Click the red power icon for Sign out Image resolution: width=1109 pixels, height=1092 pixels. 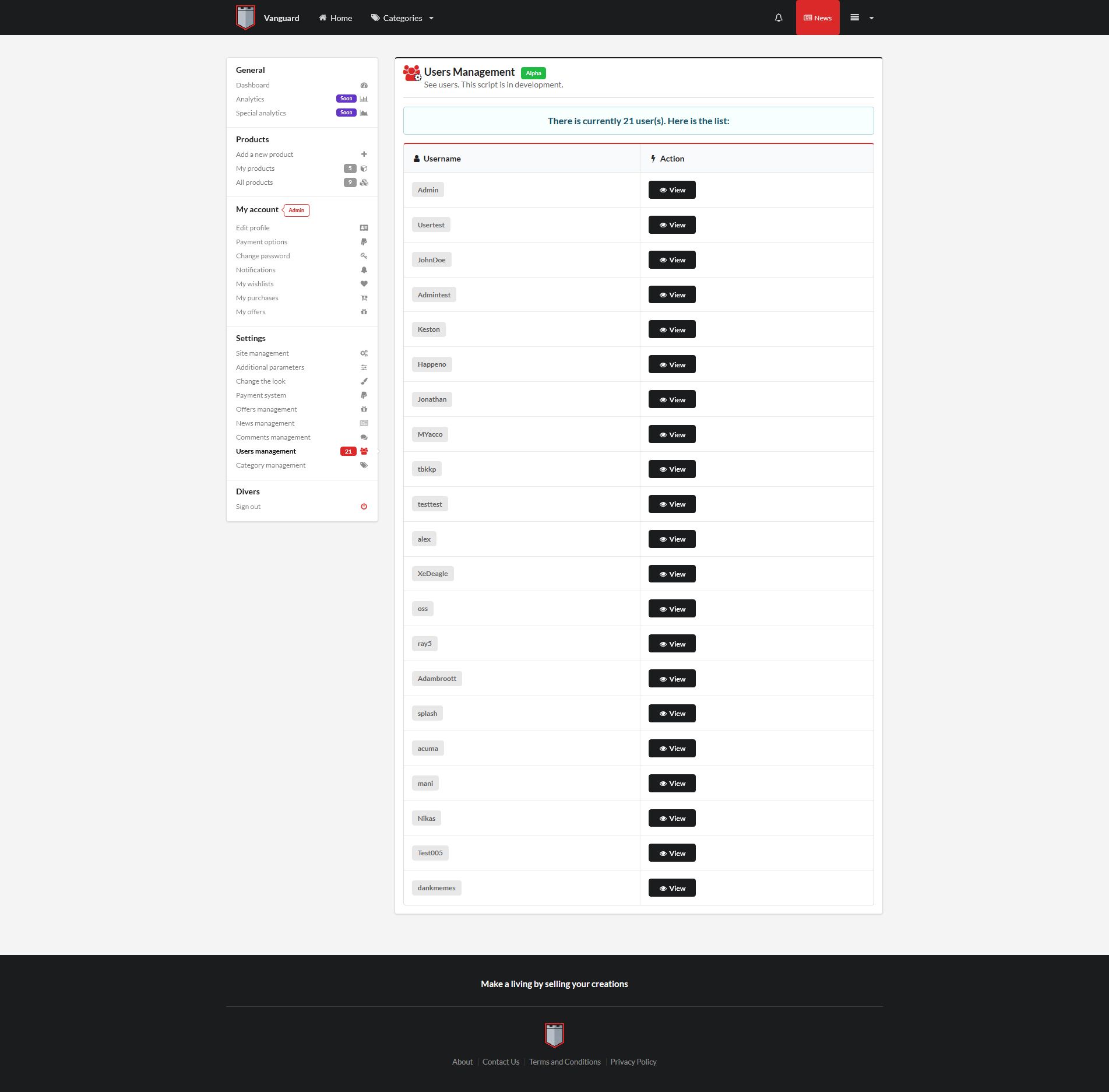tap(364, 507)
